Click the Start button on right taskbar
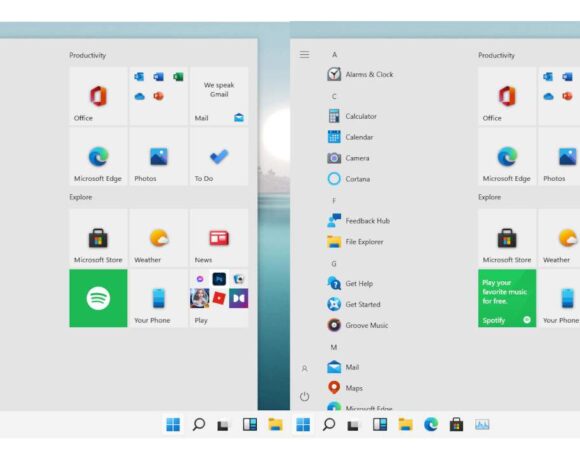The width and height of the screenshot is (580, 460). tap(303, 424)
